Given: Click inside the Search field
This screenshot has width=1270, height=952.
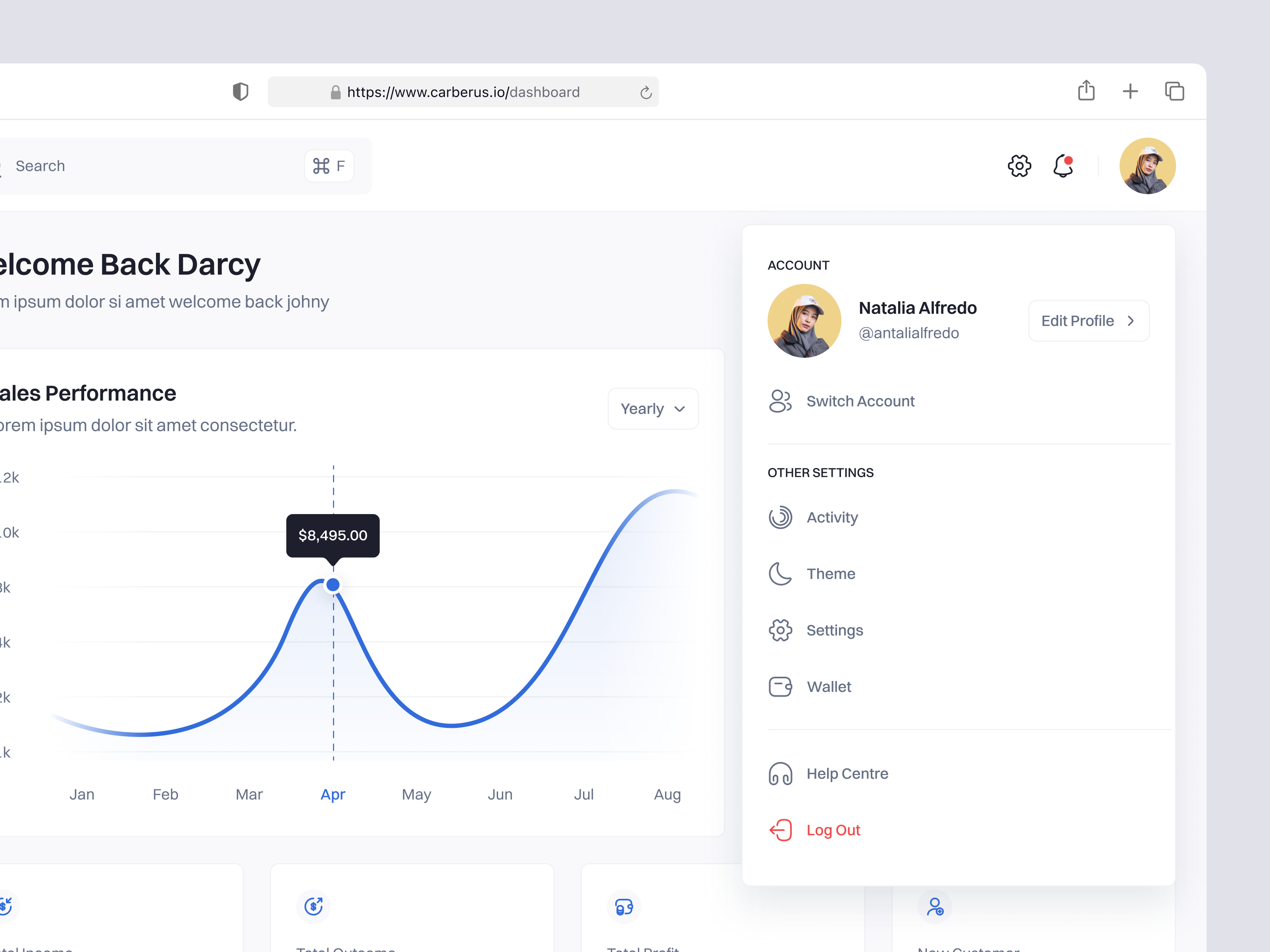Looking at the screenshot, I should 115,166.
